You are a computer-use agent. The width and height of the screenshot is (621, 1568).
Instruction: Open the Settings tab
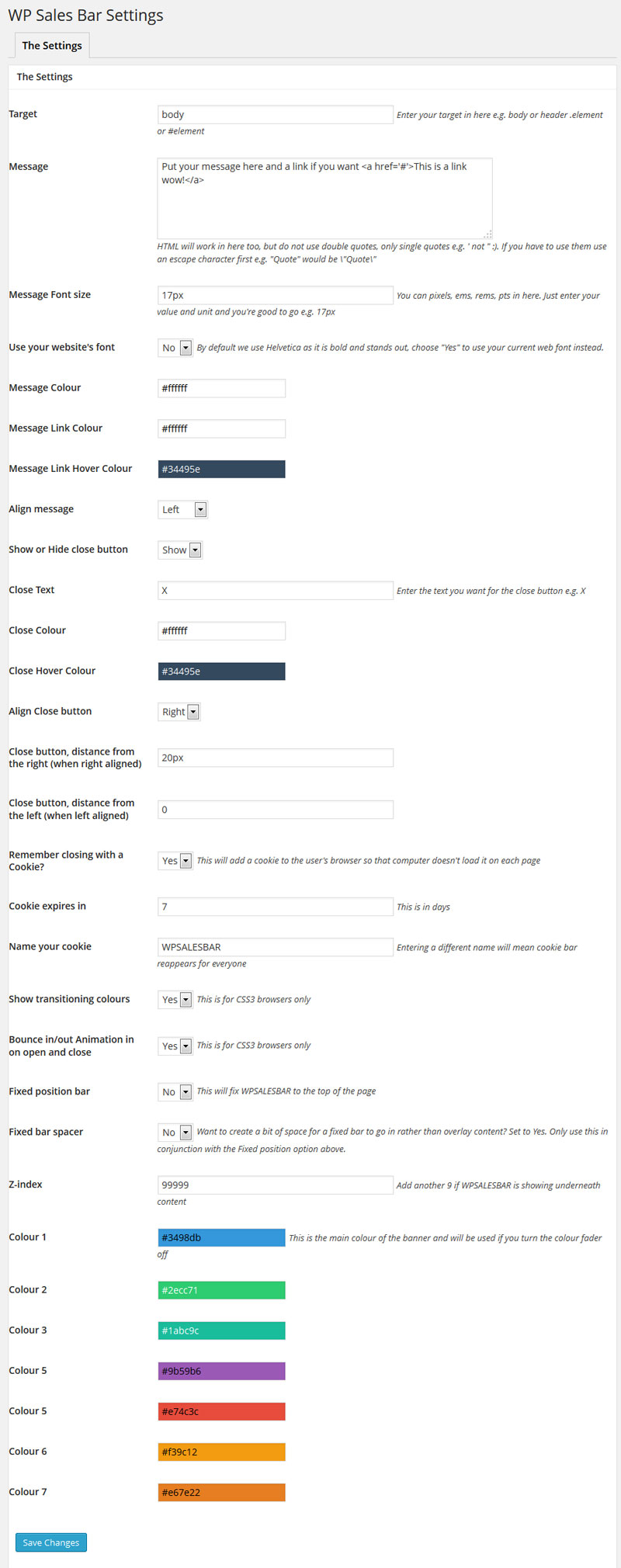[x=52, y=46]
